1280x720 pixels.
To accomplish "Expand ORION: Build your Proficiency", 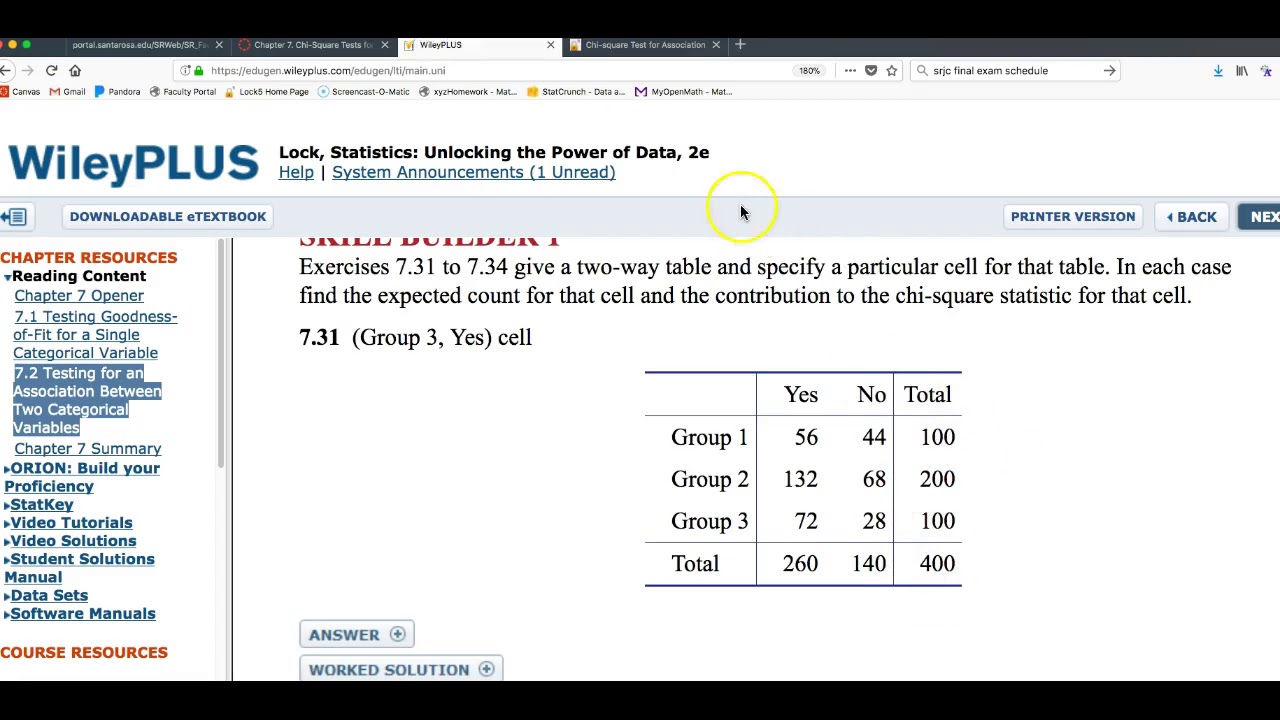I will coord(82,477).
